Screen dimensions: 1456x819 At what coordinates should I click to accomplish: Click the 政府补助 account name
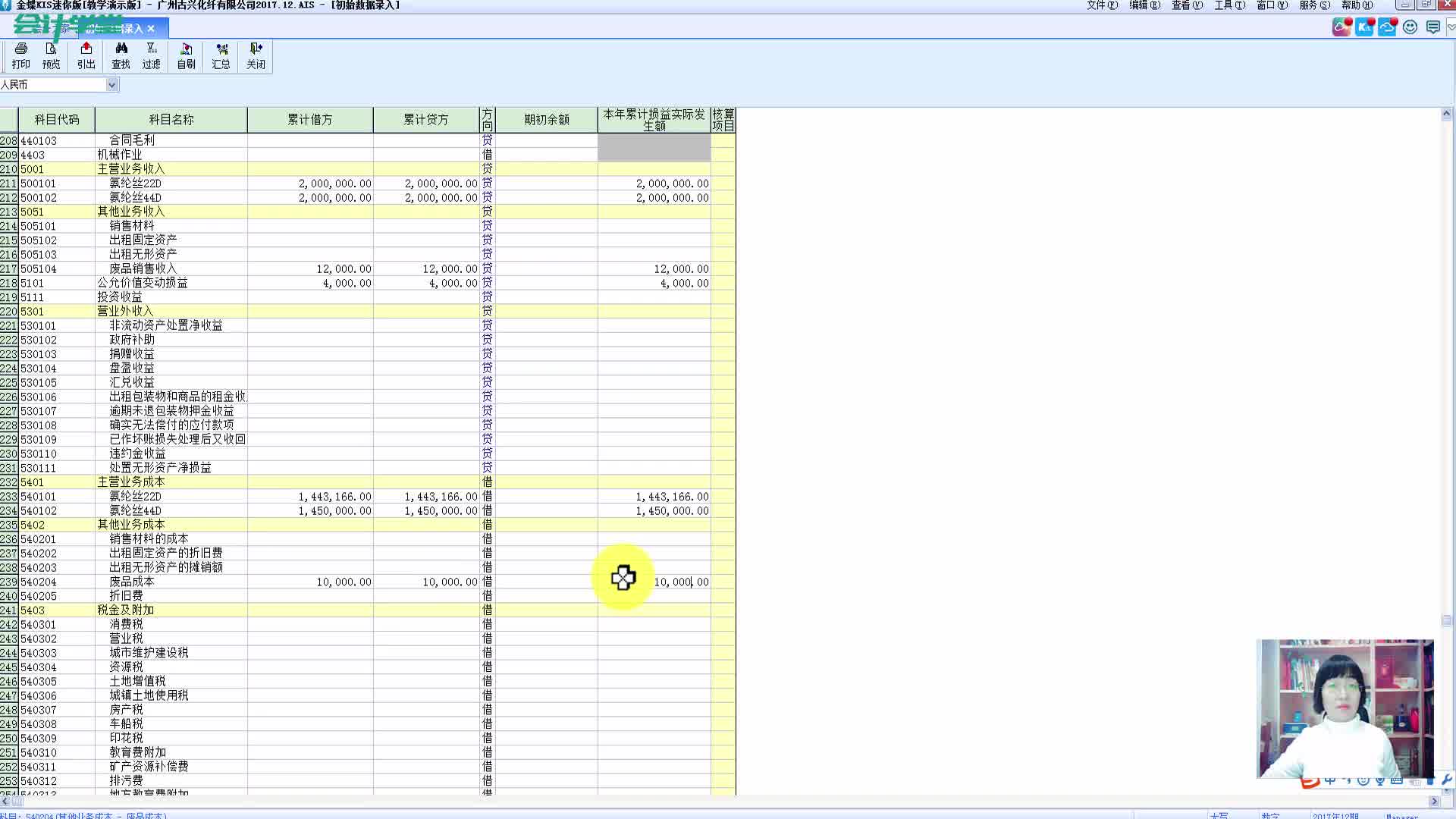coord(132,340)
